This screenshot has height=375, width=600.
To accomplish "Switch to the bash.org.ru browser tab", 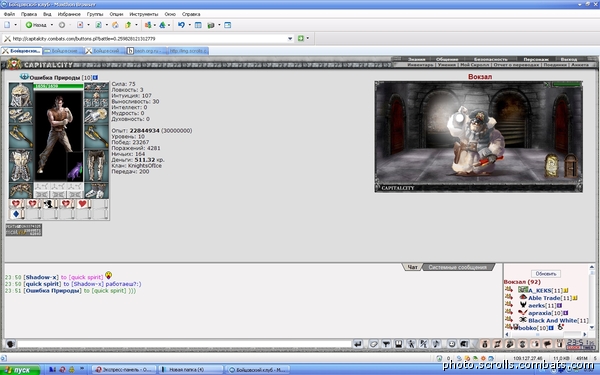I will tap(147, 51).
